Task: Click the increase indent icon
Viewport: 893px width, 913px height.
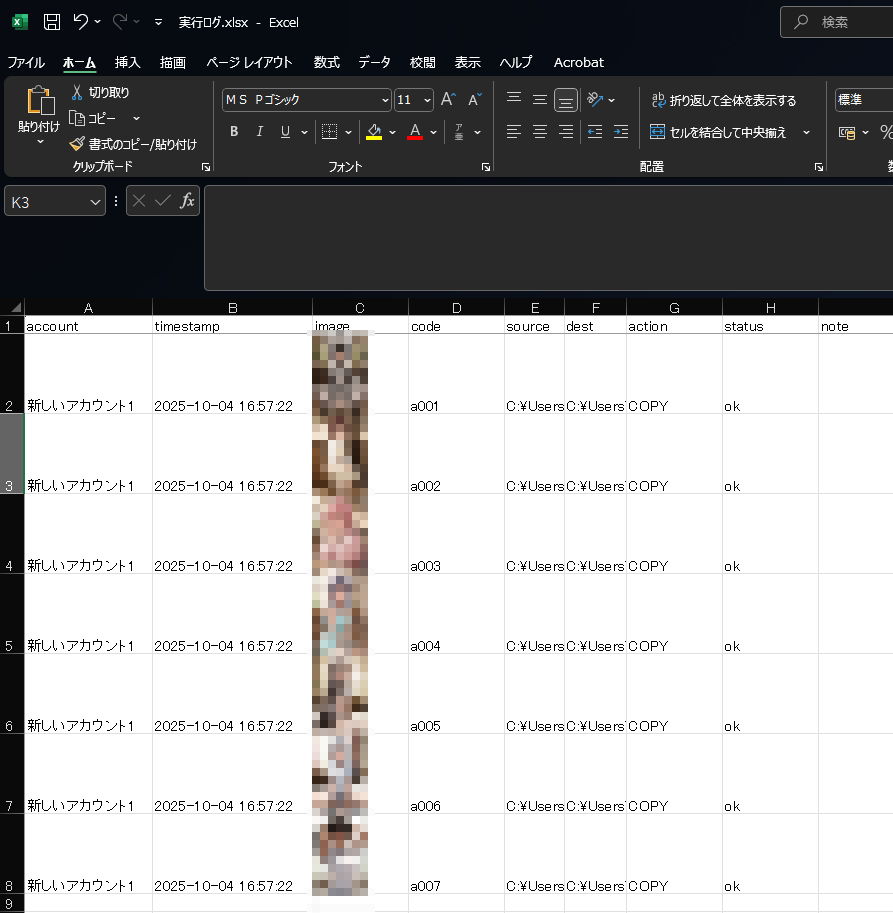Action: point(620,131)
